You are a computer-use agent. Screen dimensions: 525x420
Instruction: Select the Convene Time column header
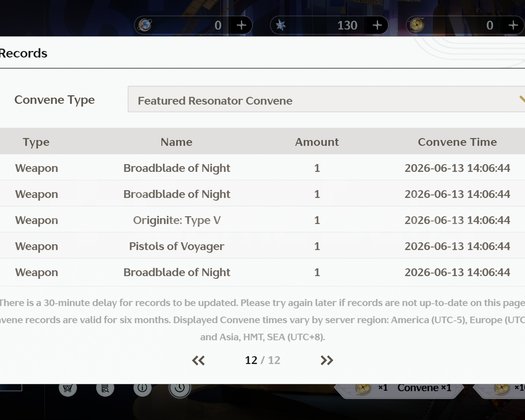click(457, 142)
